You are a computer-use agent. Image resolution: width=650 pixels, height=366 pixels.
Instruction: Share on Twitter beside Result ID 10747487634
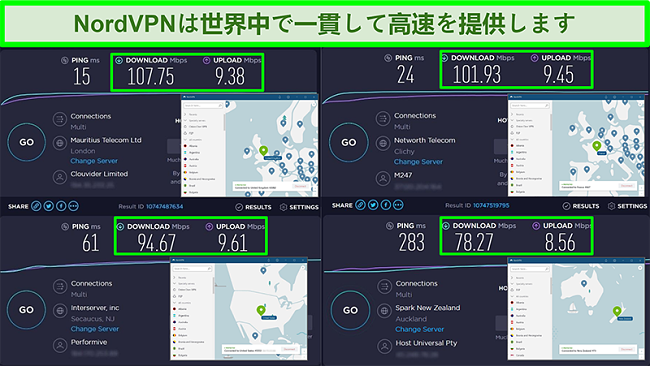tap(49, 206)
